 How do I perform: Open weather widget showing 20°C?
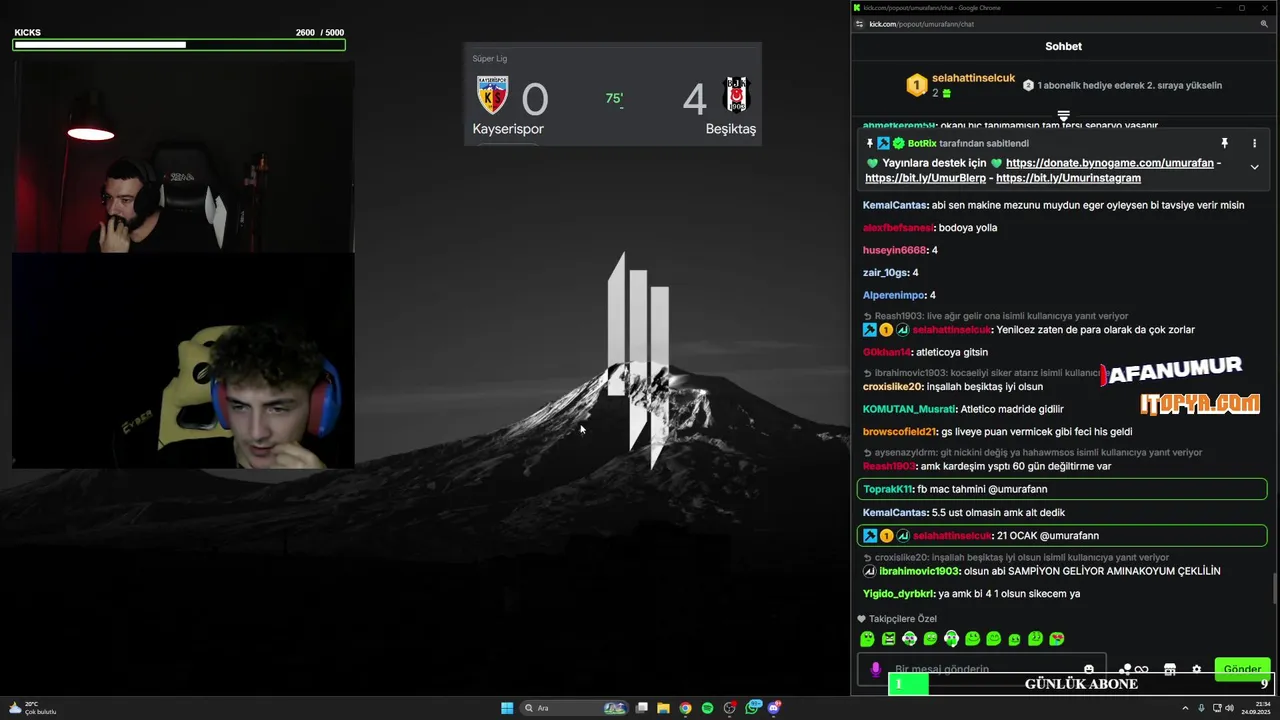click(32, 708)
